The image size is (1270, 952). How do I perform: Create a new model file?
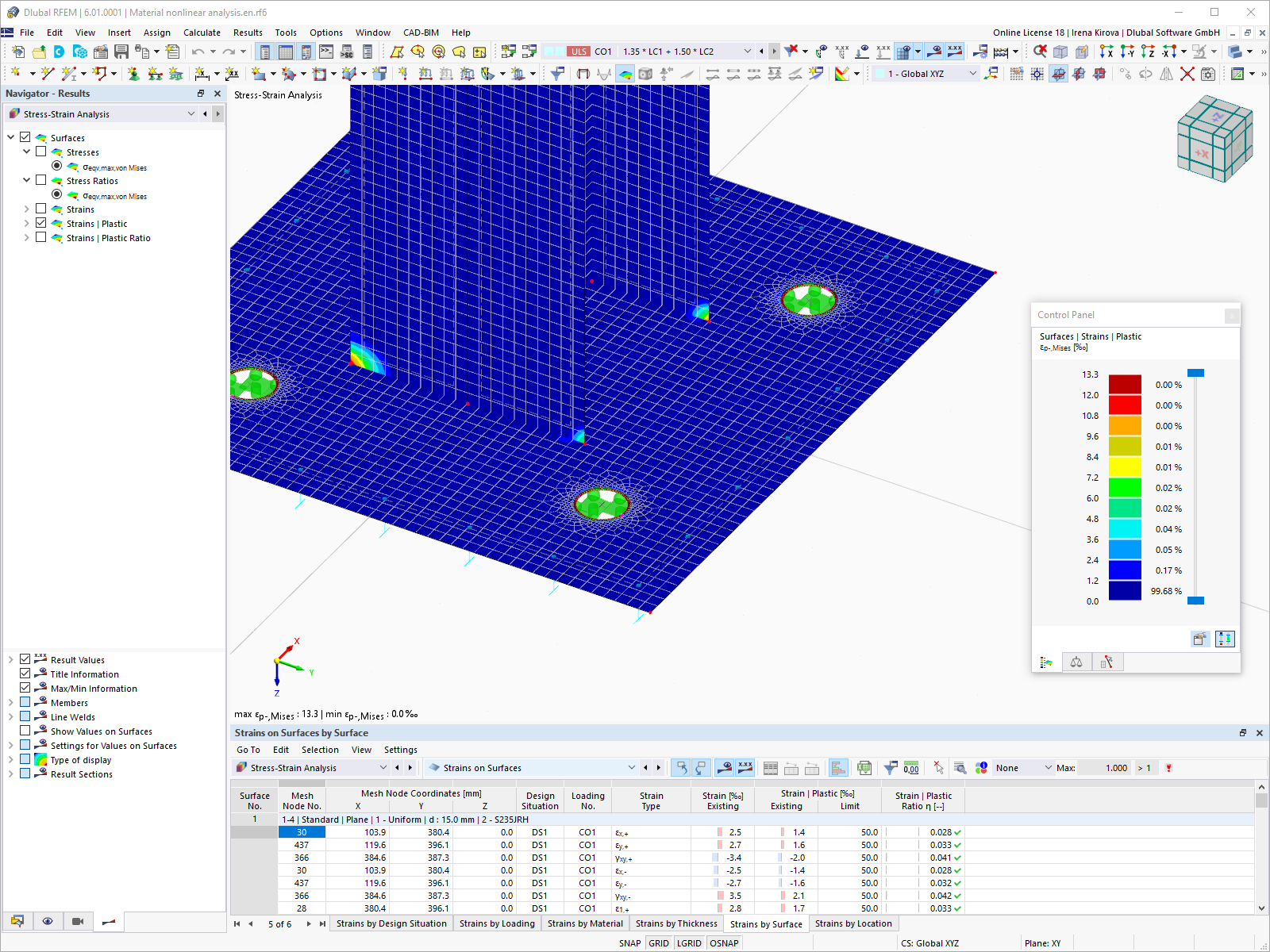pos(17,52)
